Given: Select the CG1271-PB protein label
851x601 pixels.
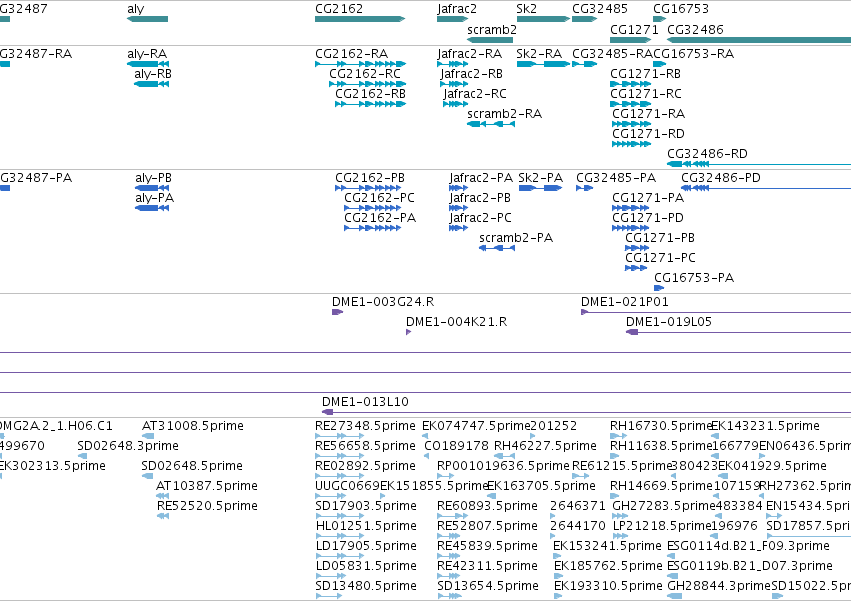Looking at the screenshot, I should (x=660, y=238).
